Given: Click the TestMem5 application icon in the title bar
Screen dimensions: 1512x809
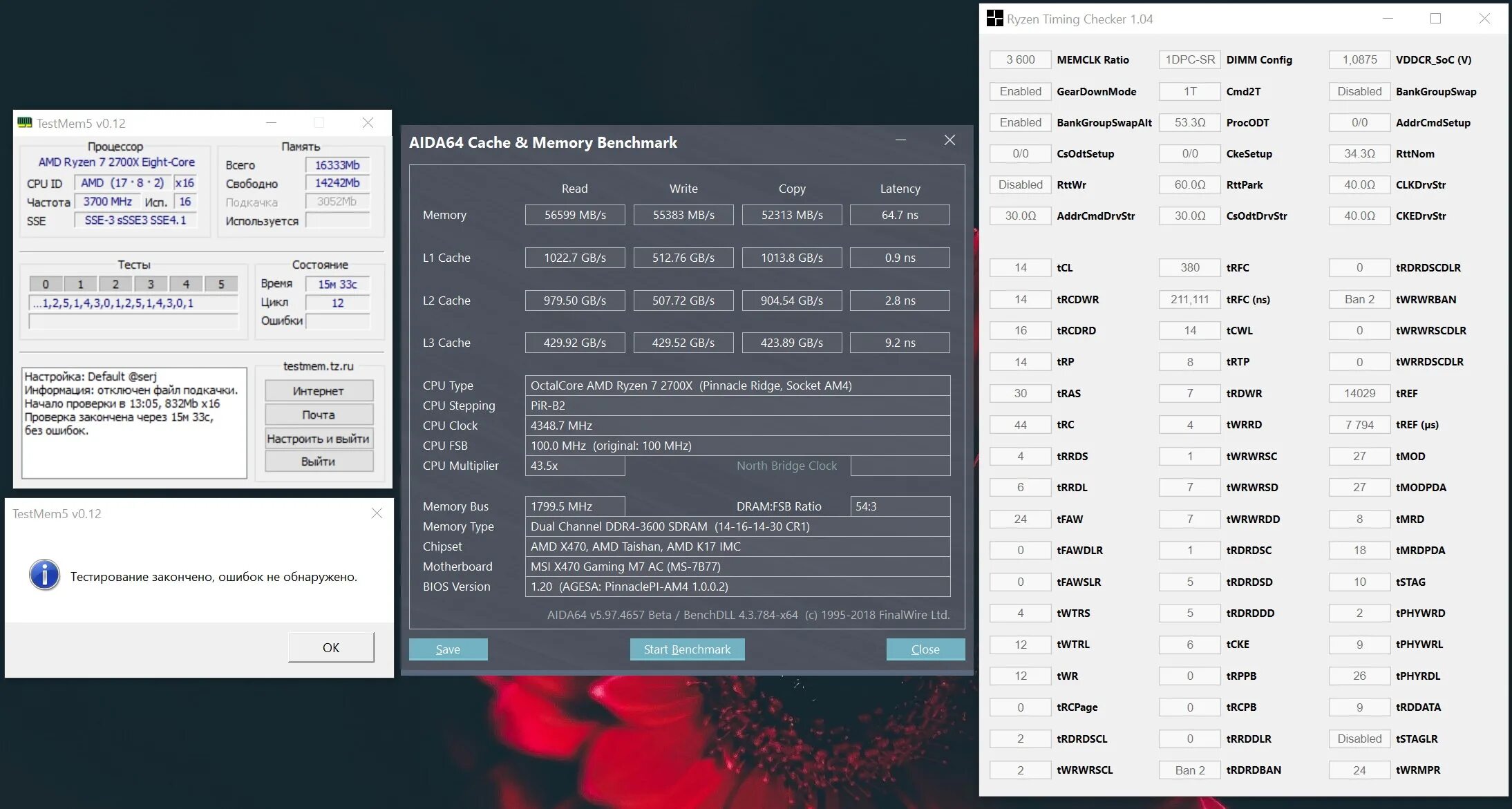Looking at the screenshot, I should tap(23, 122).
